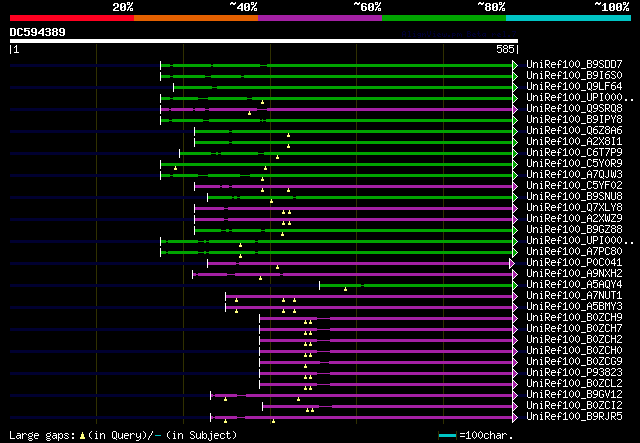Click the green arrowhead ending the B9SDD7 alignment
Screen dimensions: 640x443
(x=515, y=65)
